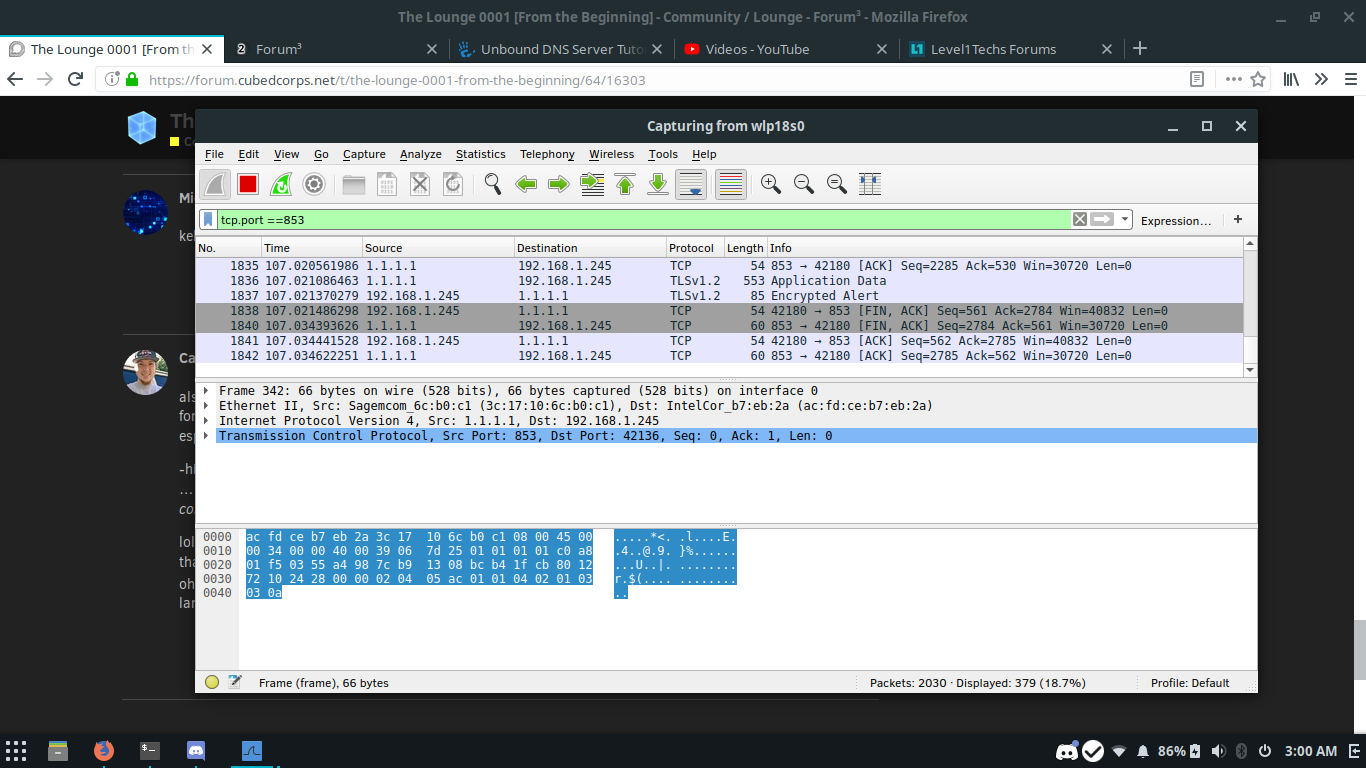Stop the running packet capture
This screenshot has height=768, width=1366.
[x=248, y=184]
